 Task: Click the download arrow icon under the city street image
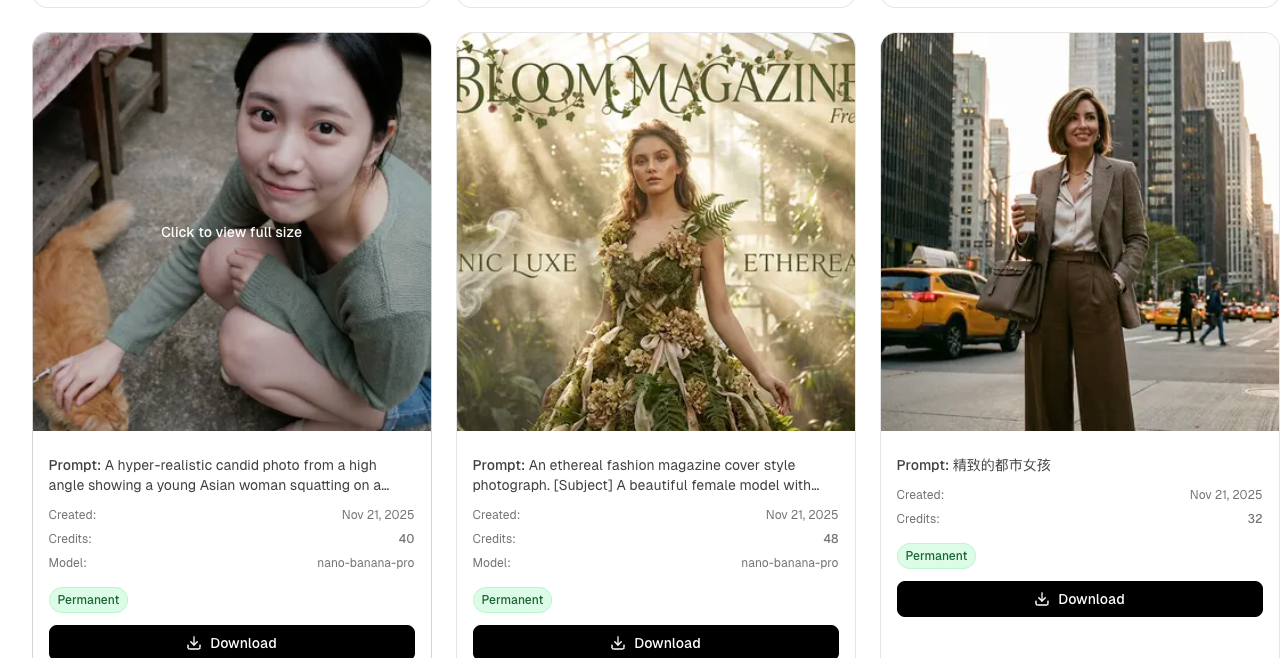coord(1042,599)
